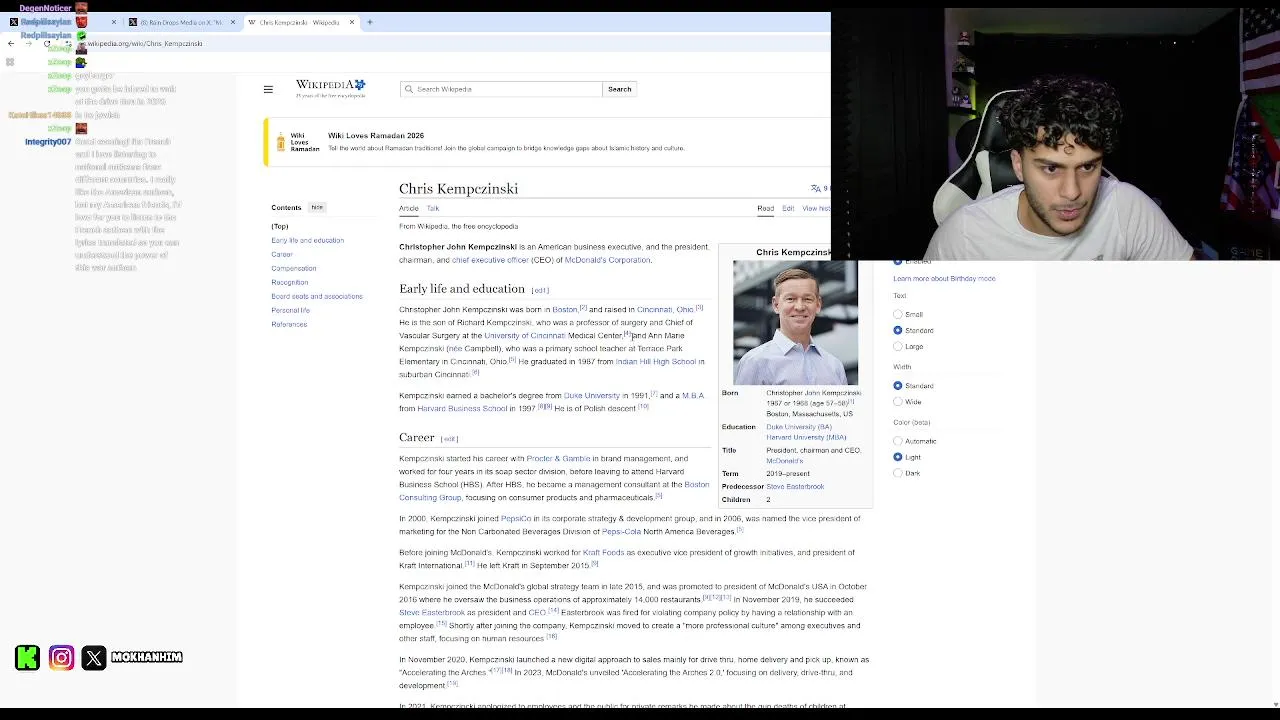The width and height of the screenshot is (1280, 720).
Task: Close the Chris Kempczinski Wikipedia tab
Action: coord(352,22)
